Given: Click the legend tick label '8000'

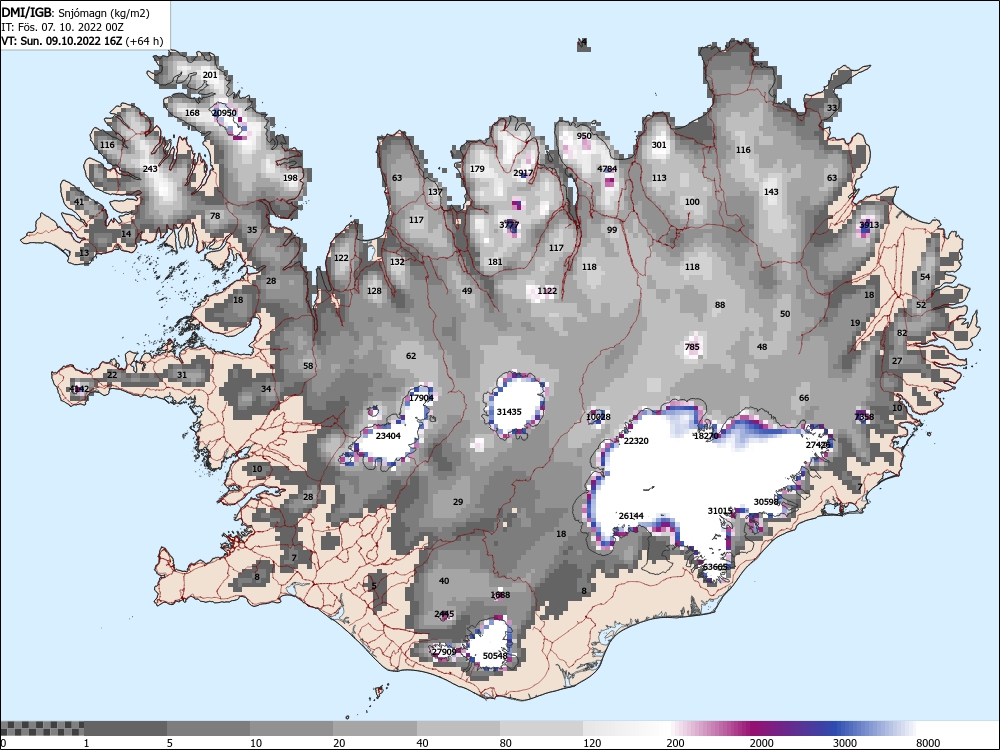Looking at the screenshot, I should 928,743.
